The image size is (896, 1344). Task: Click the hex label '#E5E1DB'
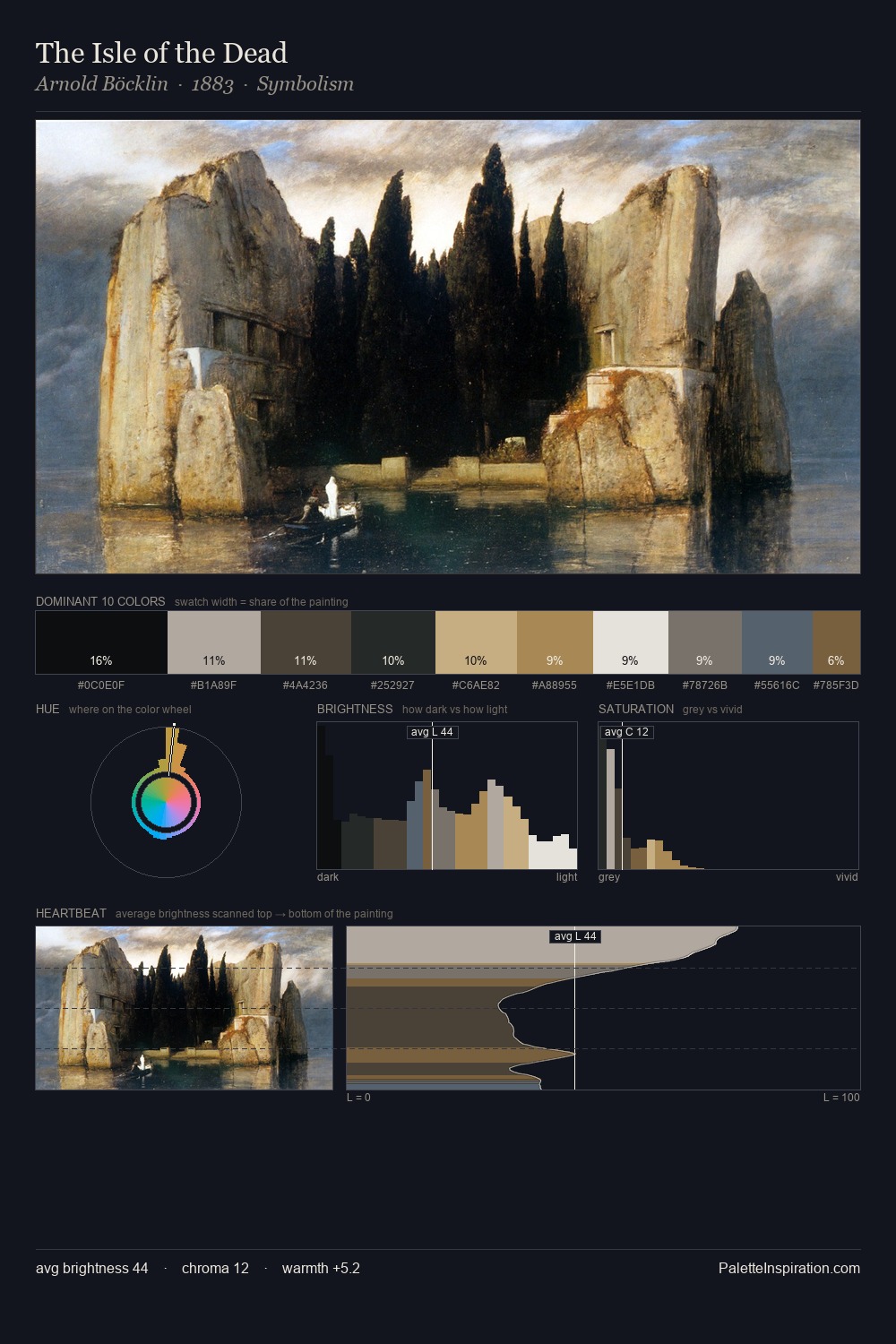[x=631, y=685]
